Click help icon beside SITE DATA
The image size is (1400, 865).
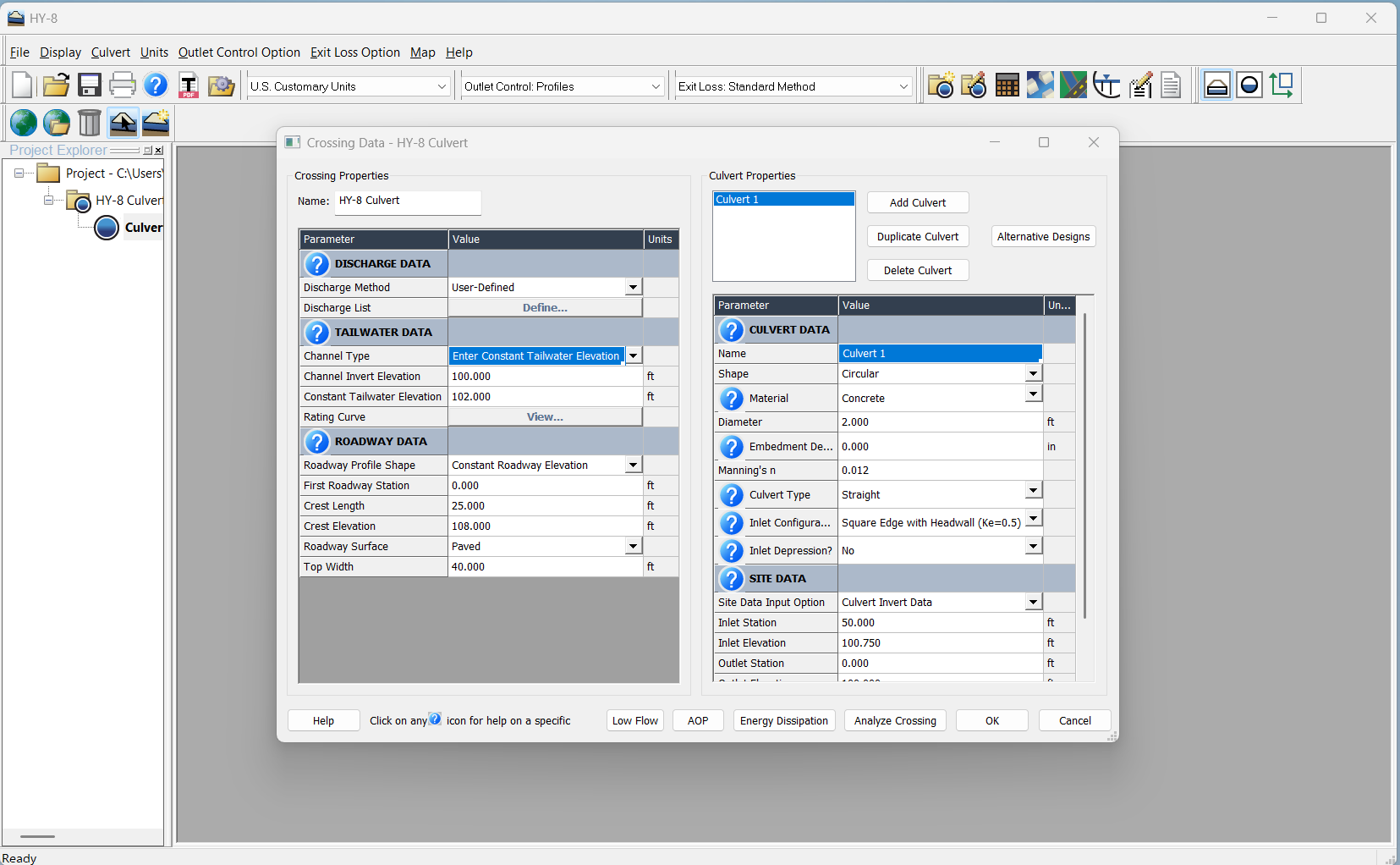click(731, 579)
